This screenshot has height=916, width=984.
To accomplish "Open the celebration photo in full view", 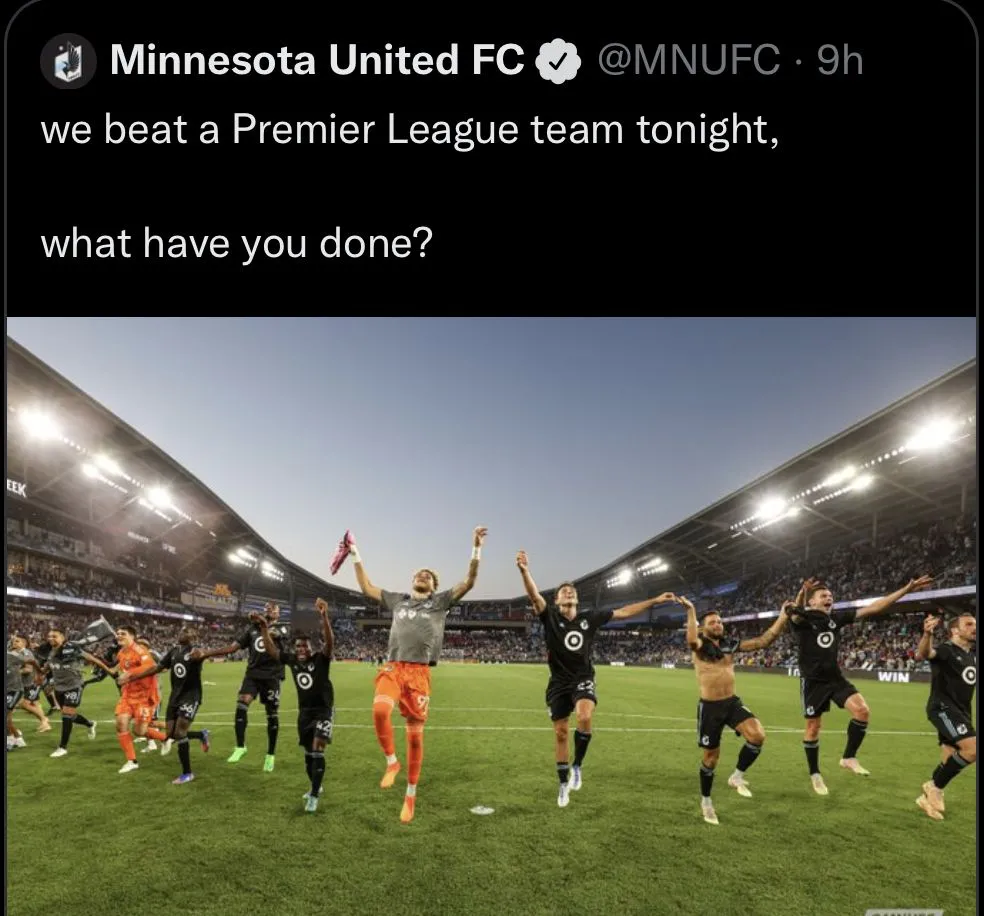I will [491, 616].
